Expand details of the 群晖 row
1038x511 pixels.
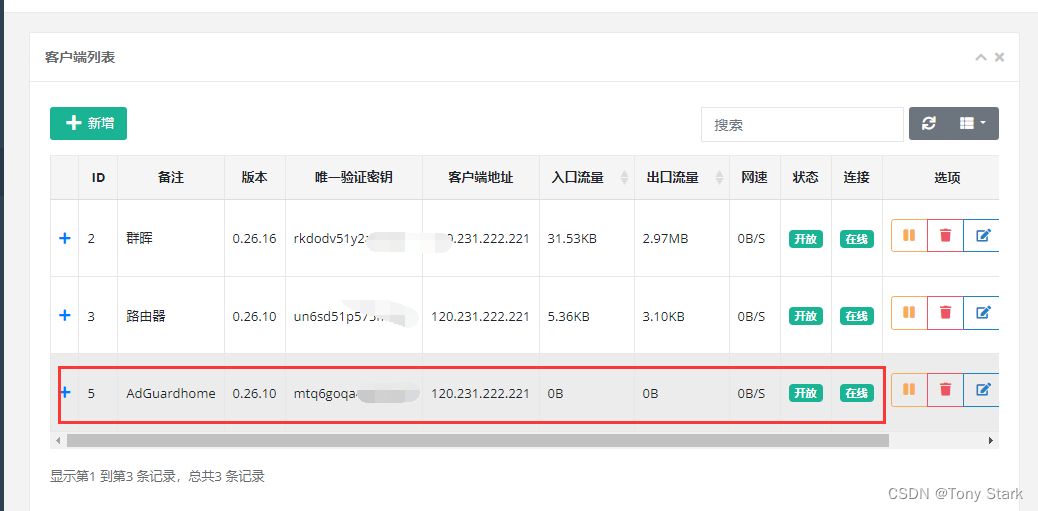click(65, 238)
